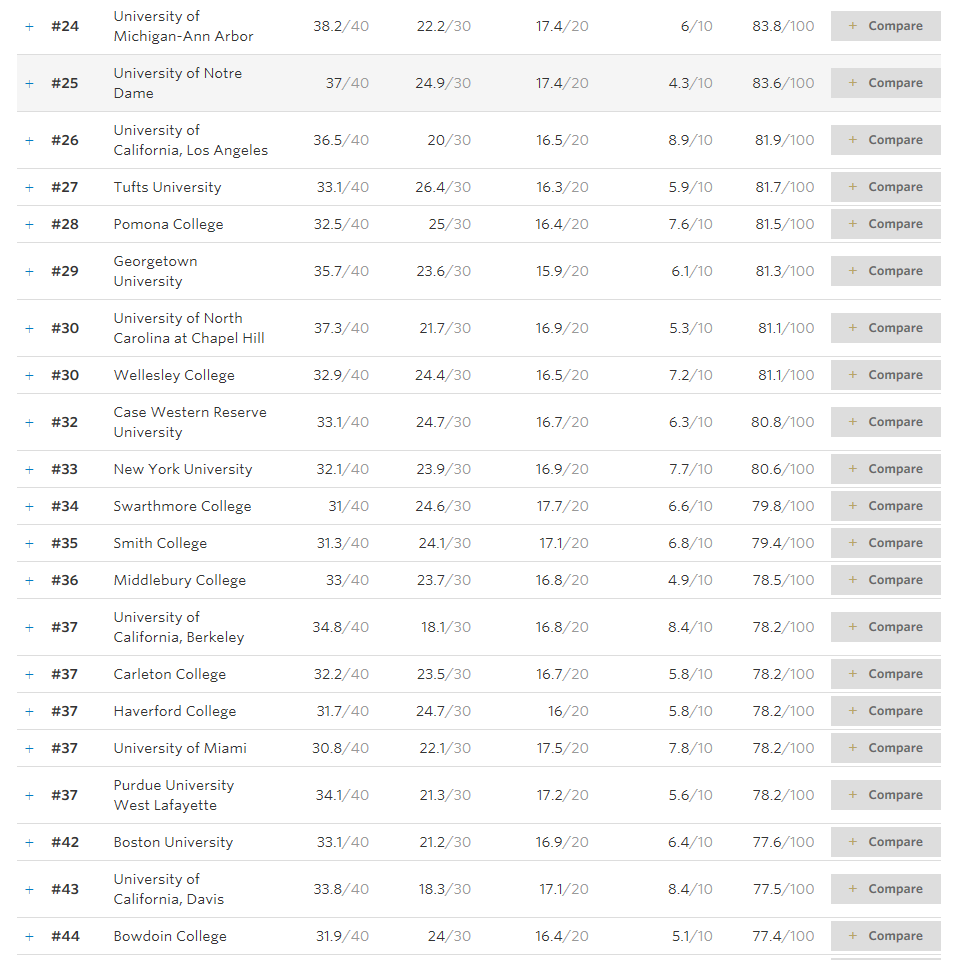
Task: Expand the Bowdoin College row details
Action: [x=29, y=936]
